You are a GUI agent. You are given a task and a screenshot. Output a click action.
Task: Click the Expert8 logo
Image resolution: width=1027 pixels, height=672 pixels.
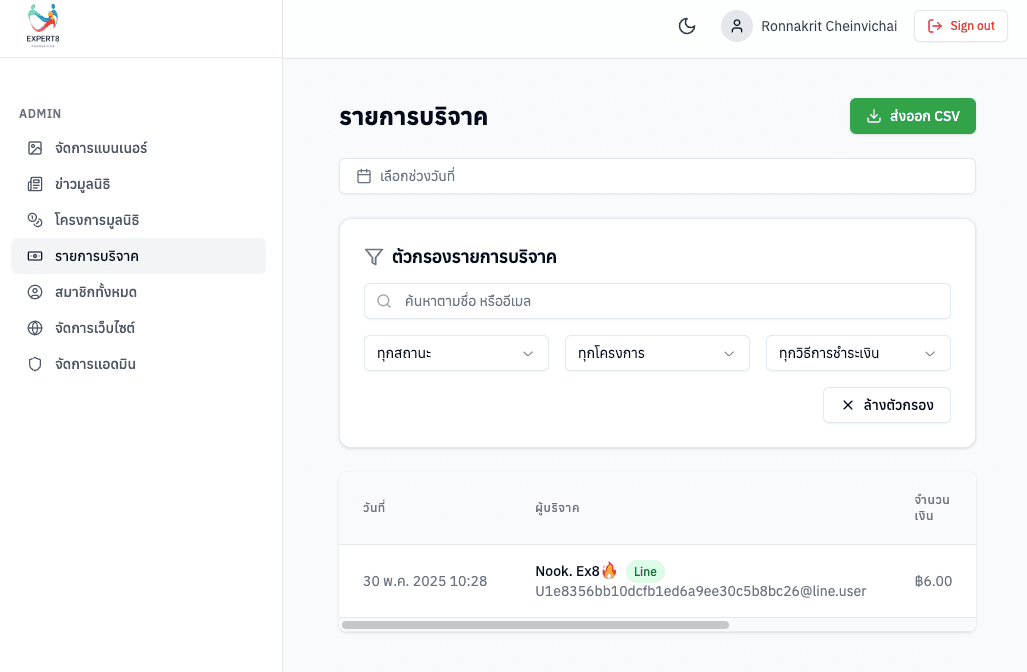click(43, 26)
